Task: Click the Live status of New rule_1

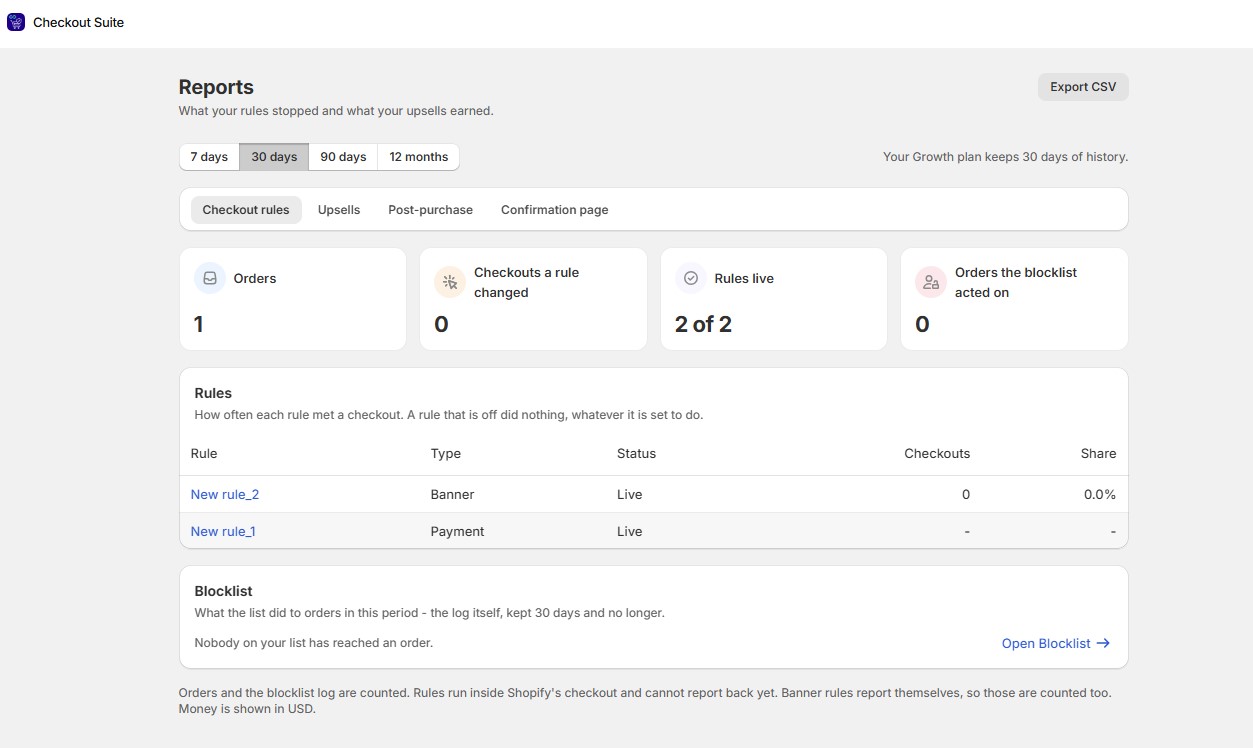Action: [x=630, y=531]
